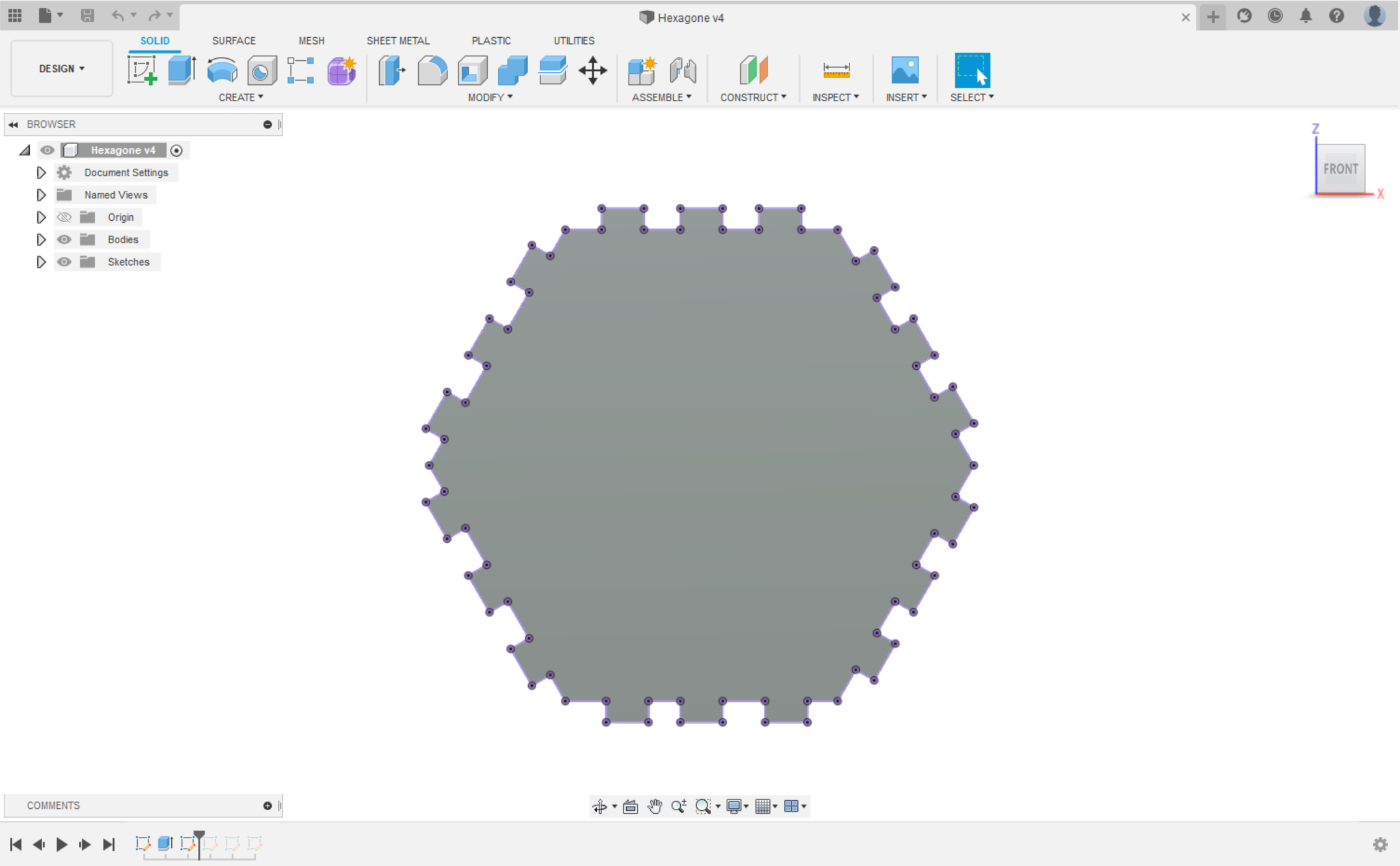The width and height of the screenshot is (1400, 866).
Task: Activate the Move/Copy arrows tool
Action: [593, 70]
